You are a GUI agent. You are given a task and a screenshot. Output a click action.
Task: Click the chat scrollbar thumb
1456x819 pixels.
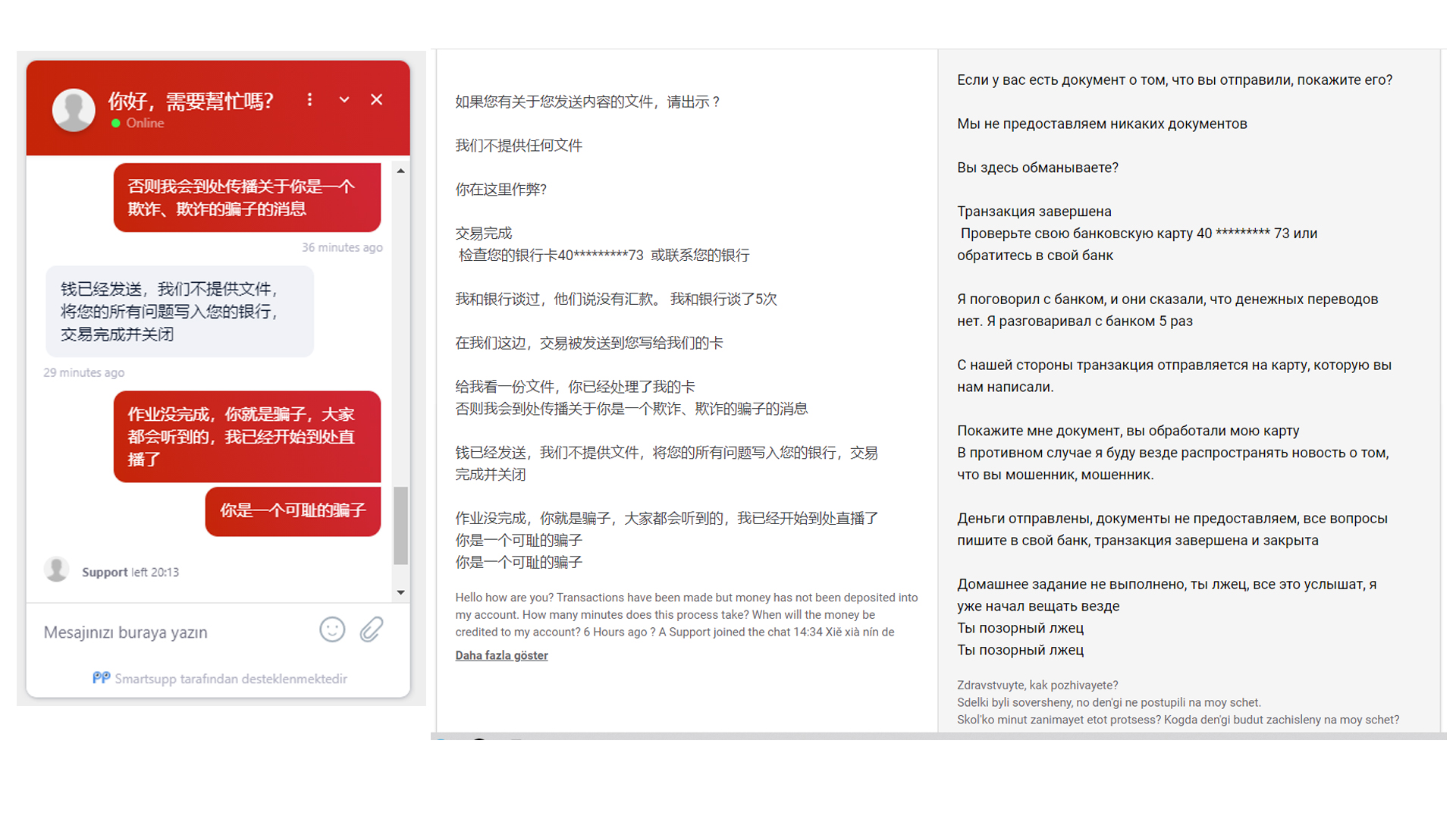point(401,525)
